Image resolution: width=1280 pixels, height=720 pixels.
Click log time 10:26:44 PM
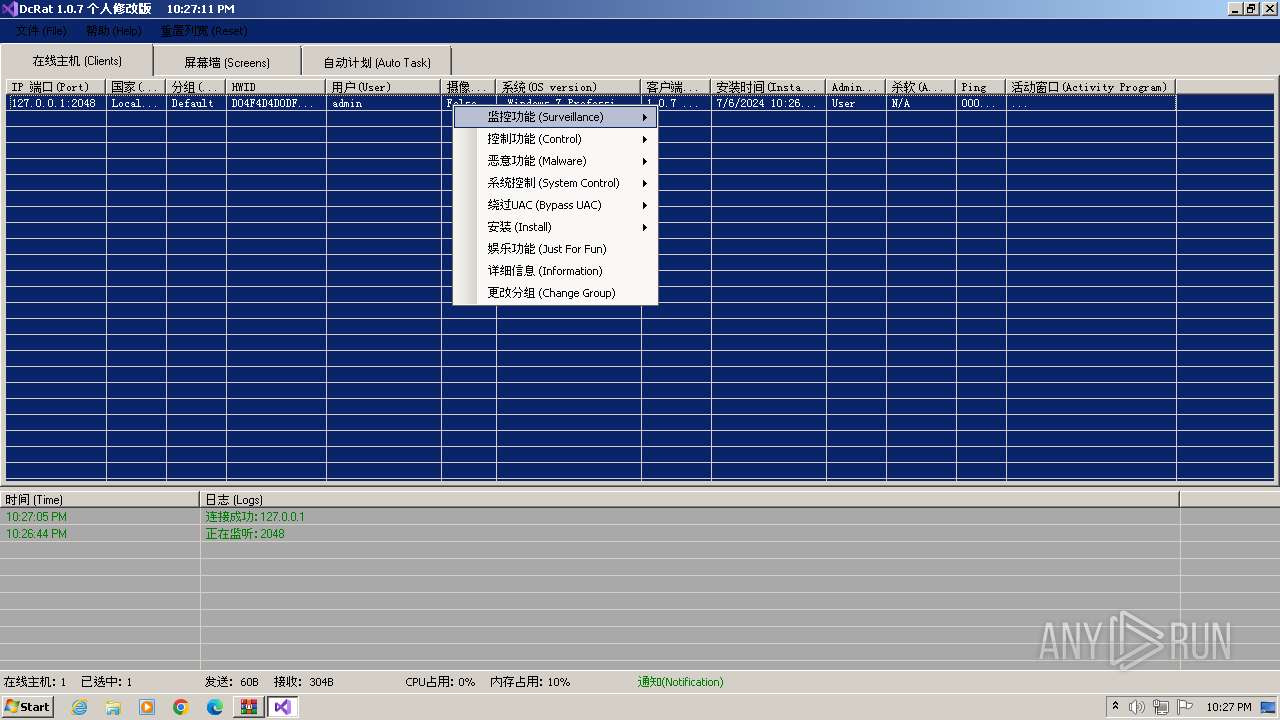[36, 534]
